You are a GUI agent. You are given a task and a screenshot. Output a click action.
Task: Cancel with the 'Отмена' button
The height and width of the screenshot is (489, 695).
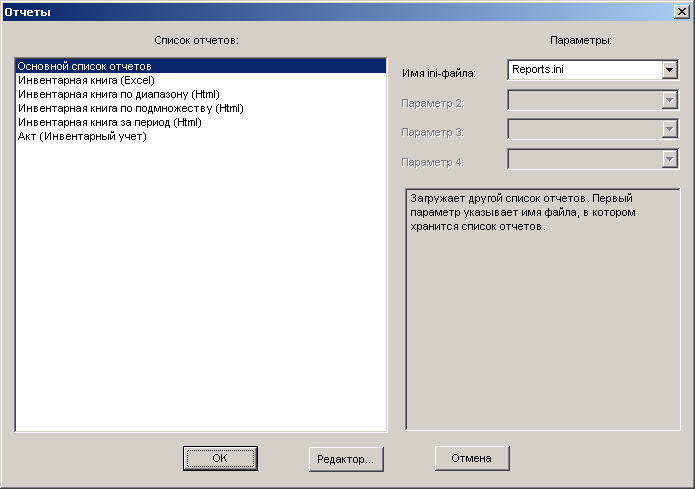click(x=472, y=458)
